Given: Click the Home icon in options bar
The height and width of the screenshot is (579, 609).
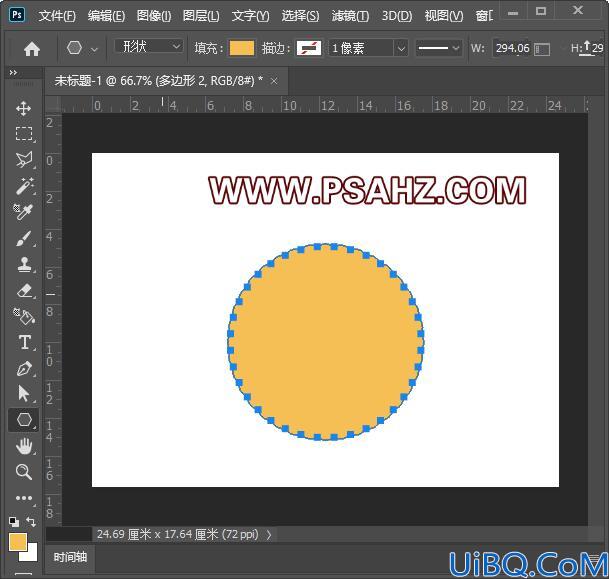Looking at the screenshot, I should coord(32,49).
